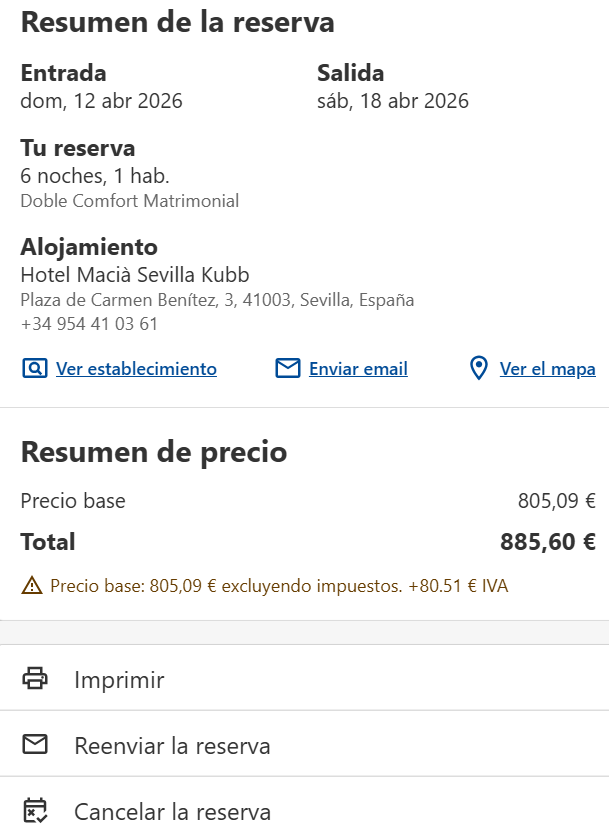Click the magnifier icon beside Ver establecimiento
This screenshot has width=609, height=839.
tap(34, 369)
